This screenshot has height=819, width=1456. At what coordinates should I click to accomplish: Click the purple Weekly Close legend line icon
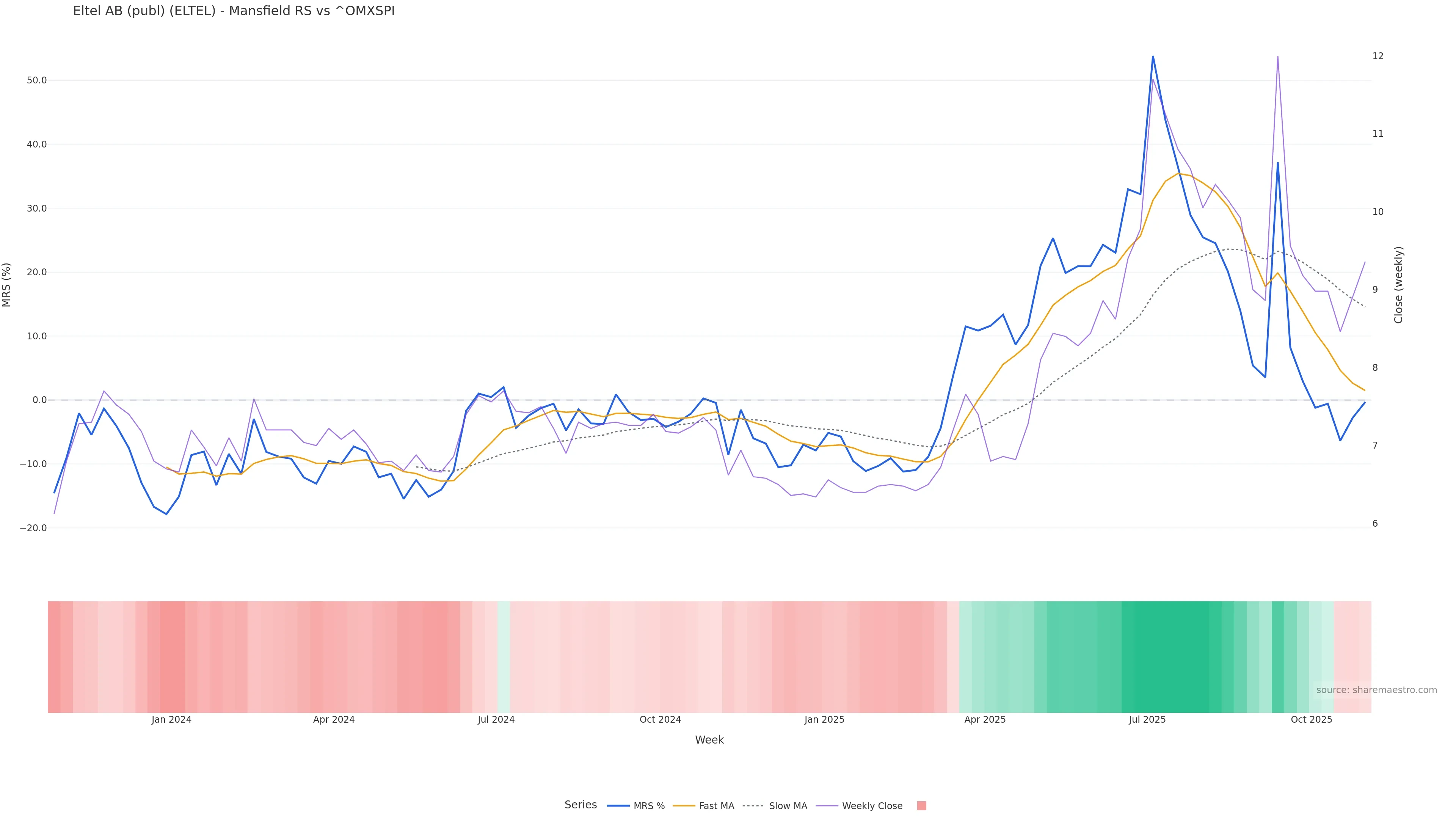tap(827, 806)
